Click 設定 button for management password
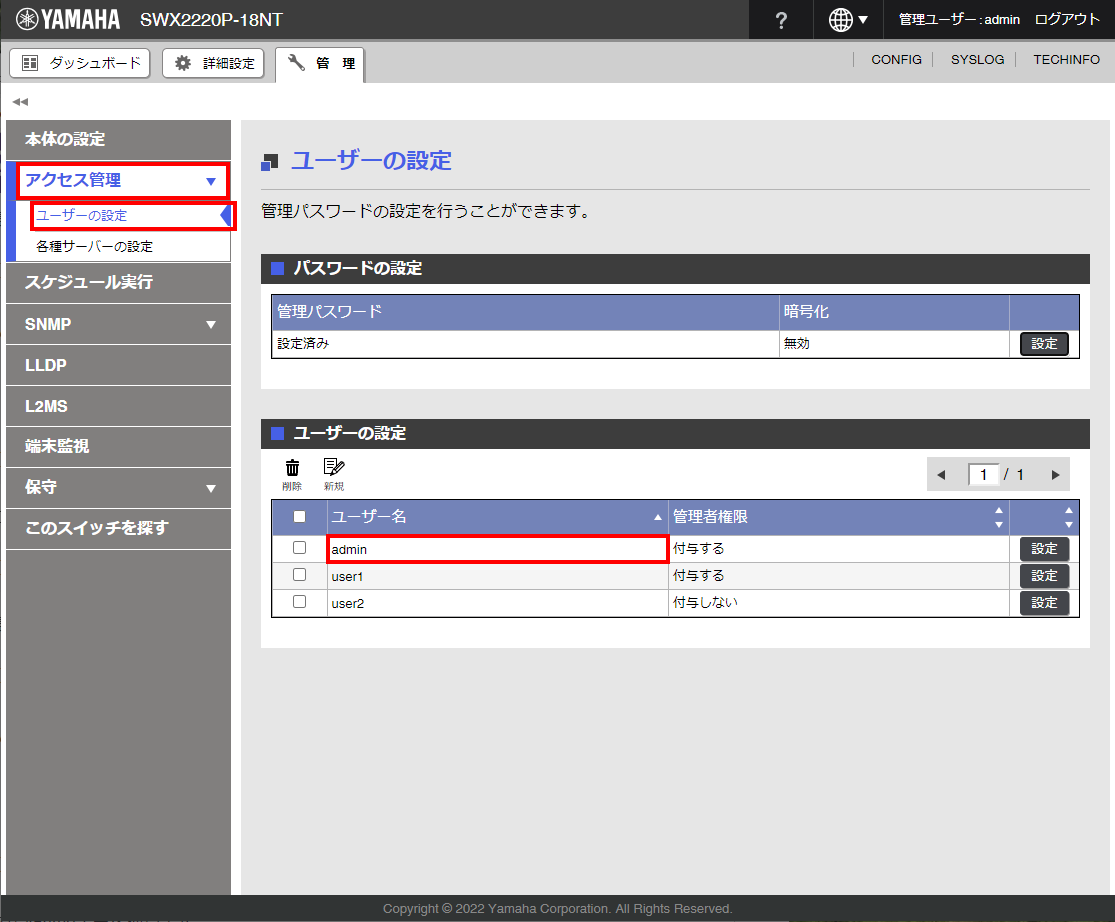The height and width of the screenshot is (922, 1115). 1044,344
